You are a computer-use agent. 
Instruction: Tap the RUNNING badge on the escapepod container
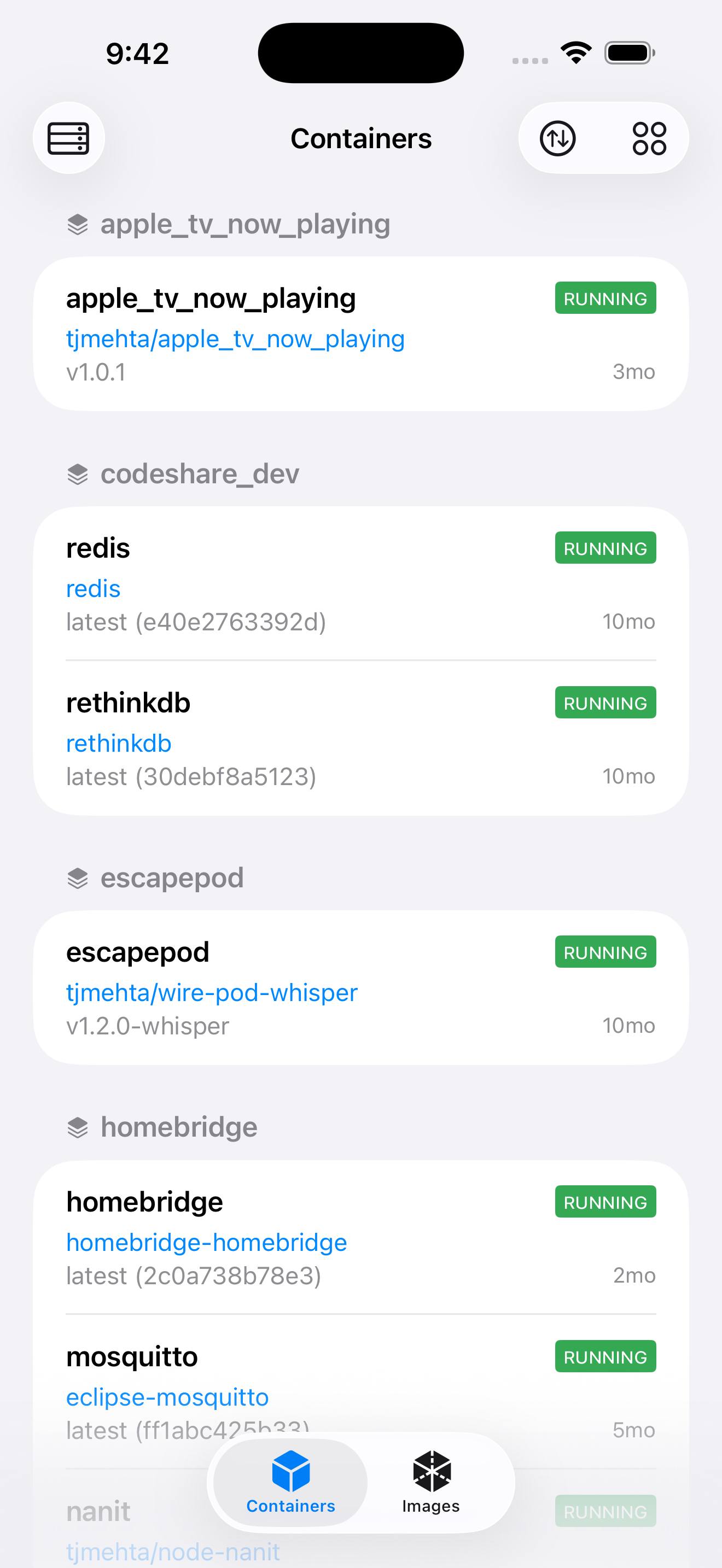point(605,951)
